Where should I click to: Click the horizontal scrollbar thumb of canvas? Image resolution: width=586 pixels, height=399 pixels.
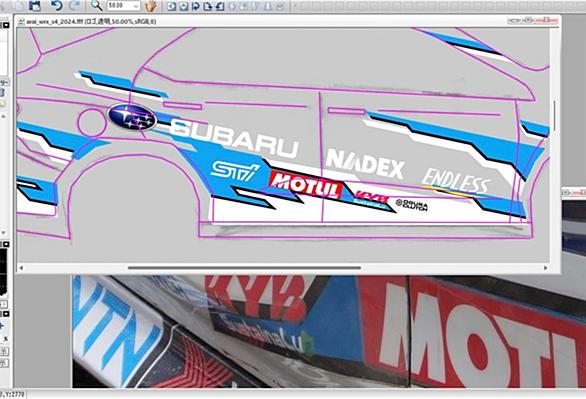244,267
